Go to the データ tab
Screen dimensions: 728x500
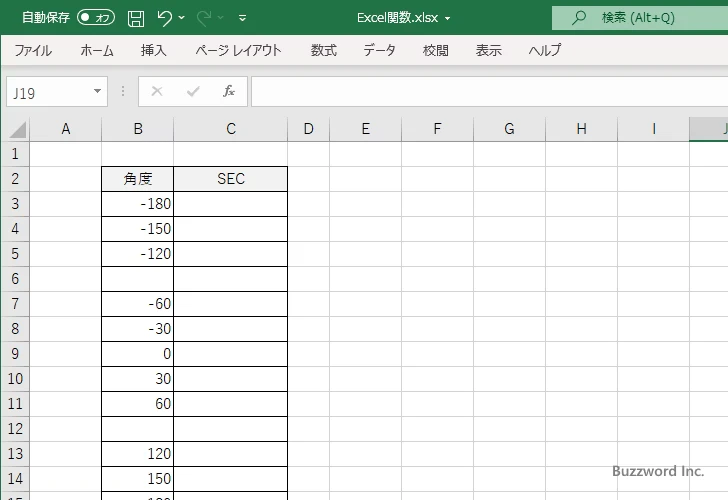coord(379,50)
